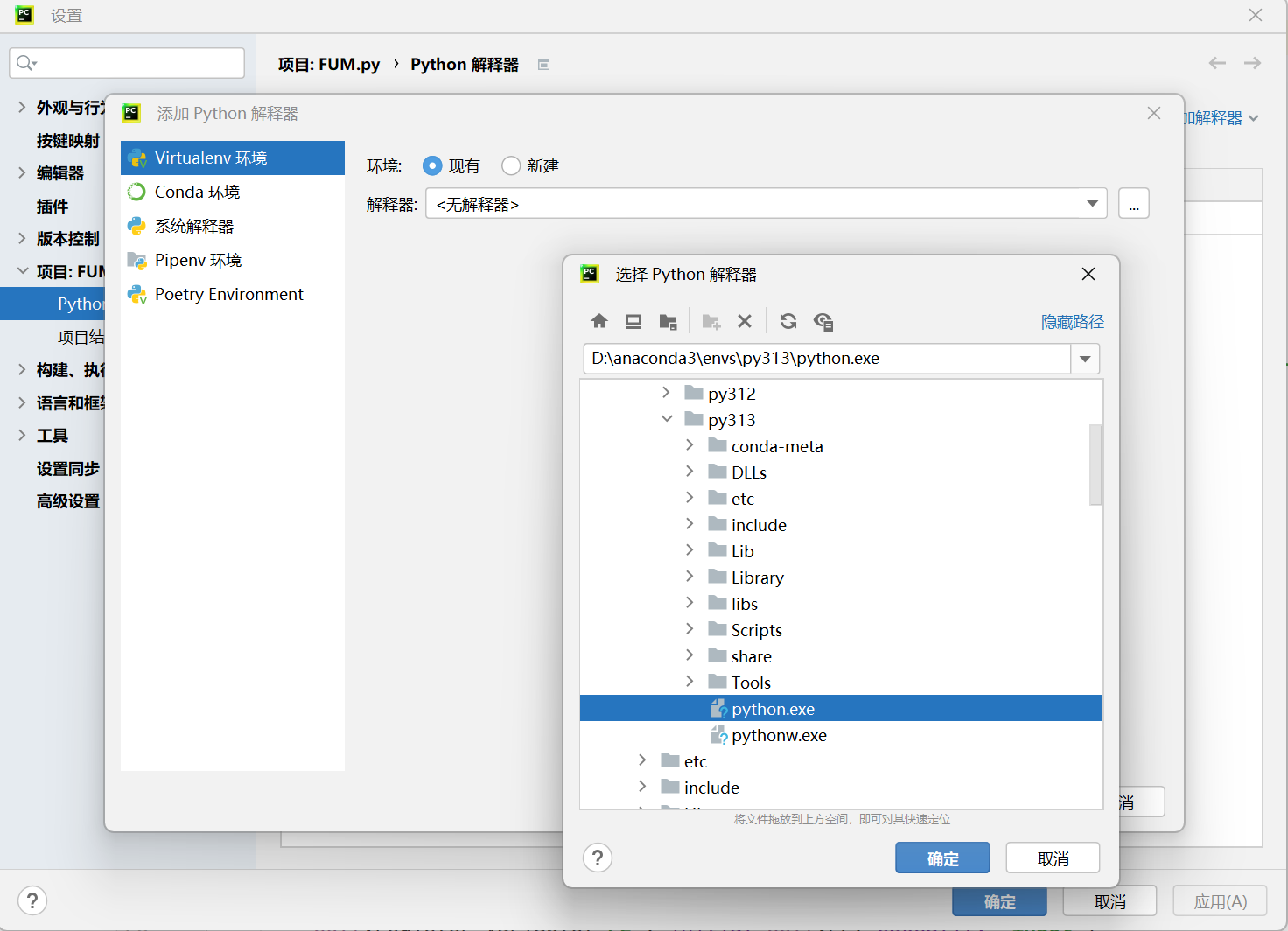Click Settings window help icon
The image size is (1288, 931).
pyautogui.click(x=32, y=900)
